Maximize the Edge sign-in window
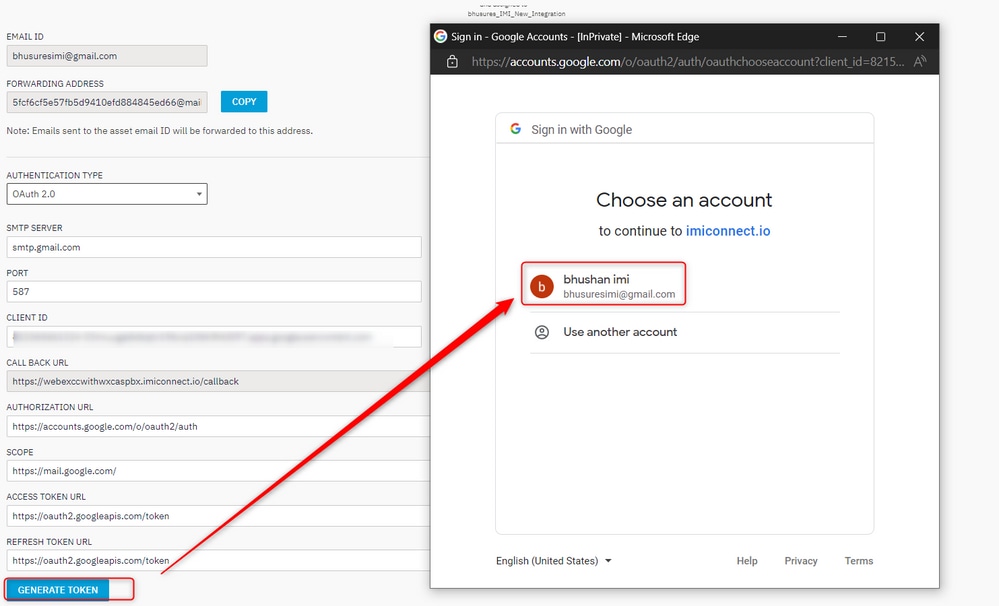Viewport: 999px width, 606px height. point(880,37)
